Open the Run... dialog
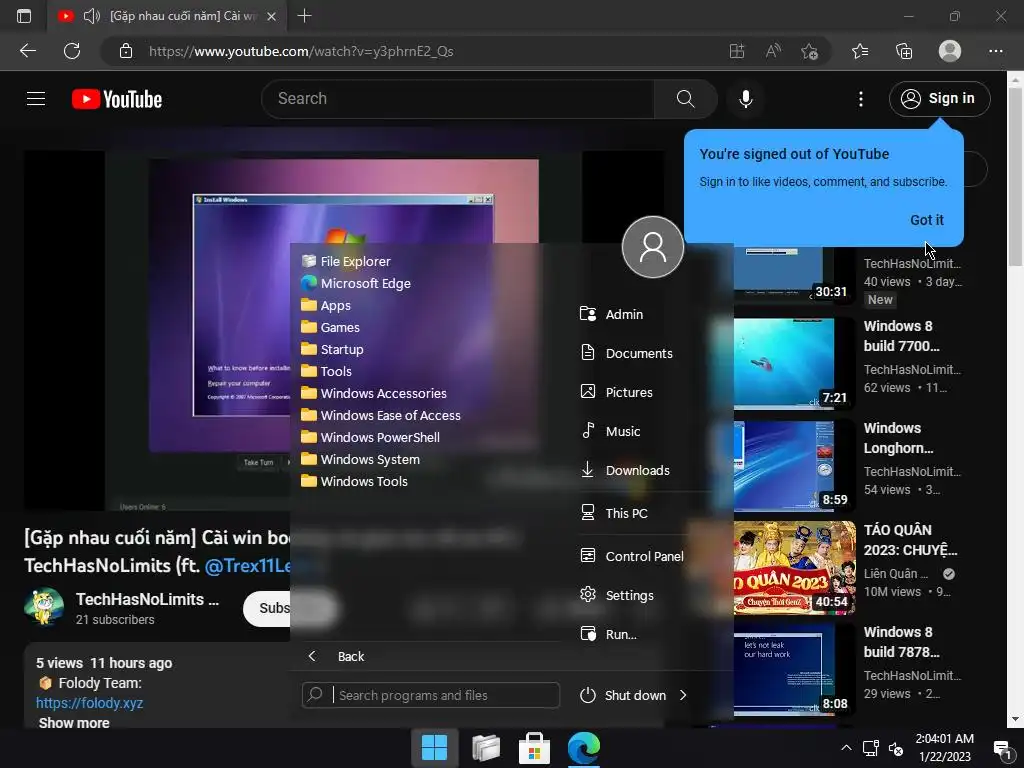 pyautogui.click(x=609, y=634)
